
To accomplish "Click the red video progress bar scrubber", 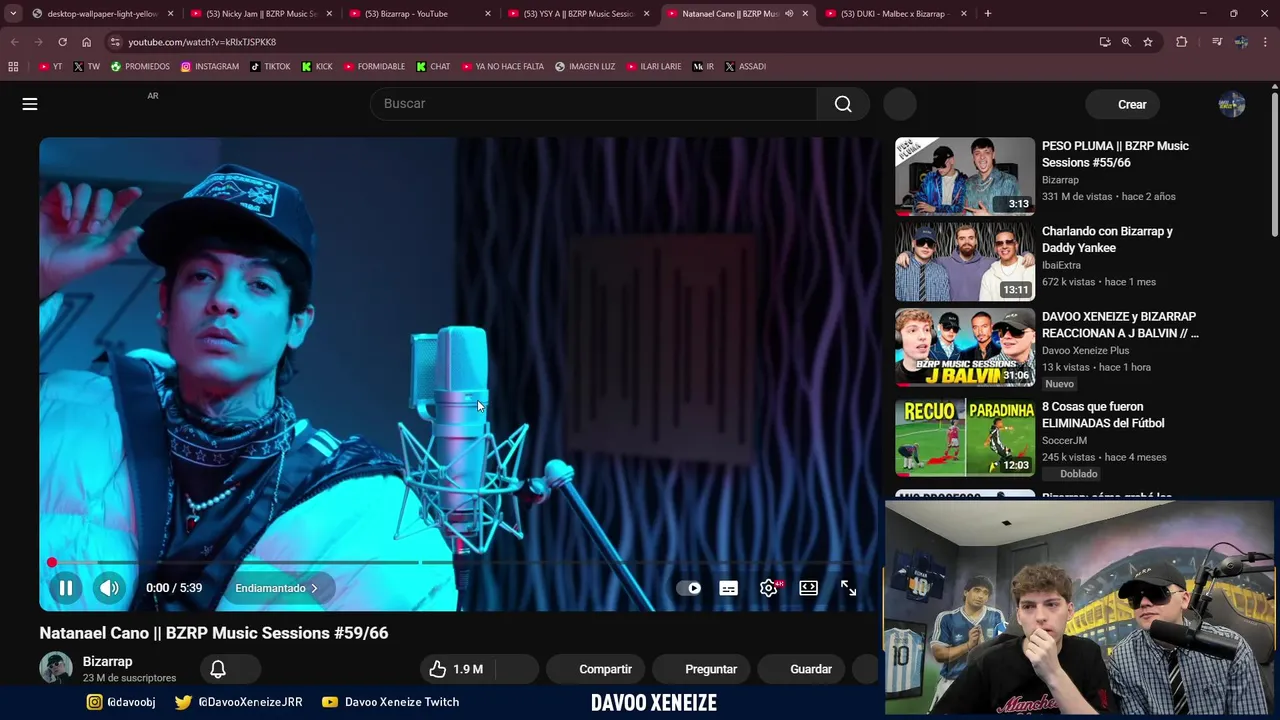I will click(52, 563).
